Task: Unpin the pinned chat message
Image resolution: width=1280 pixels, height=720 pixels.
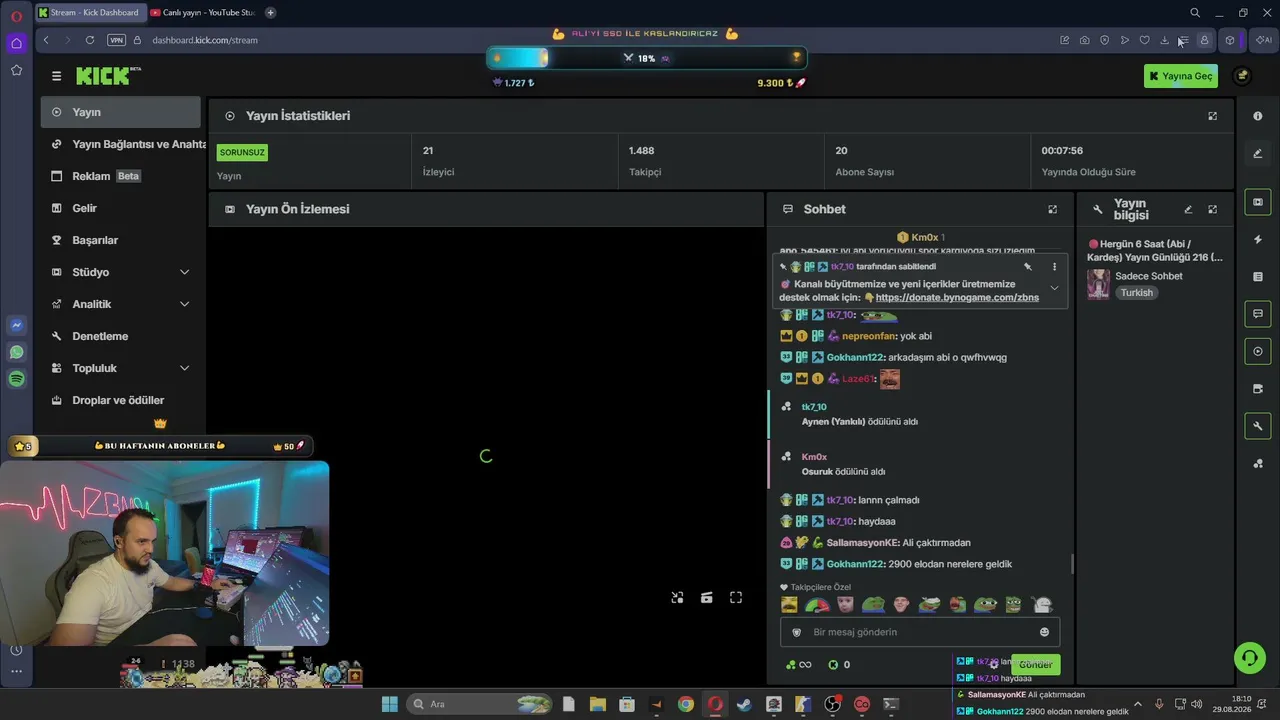Action: click(1027, 267)
